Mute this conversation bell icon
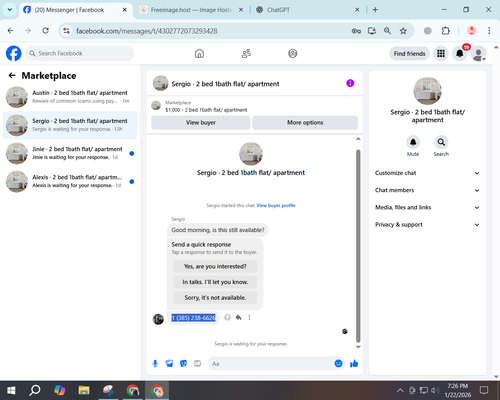The image size is (500, 400). click(413, 142)
